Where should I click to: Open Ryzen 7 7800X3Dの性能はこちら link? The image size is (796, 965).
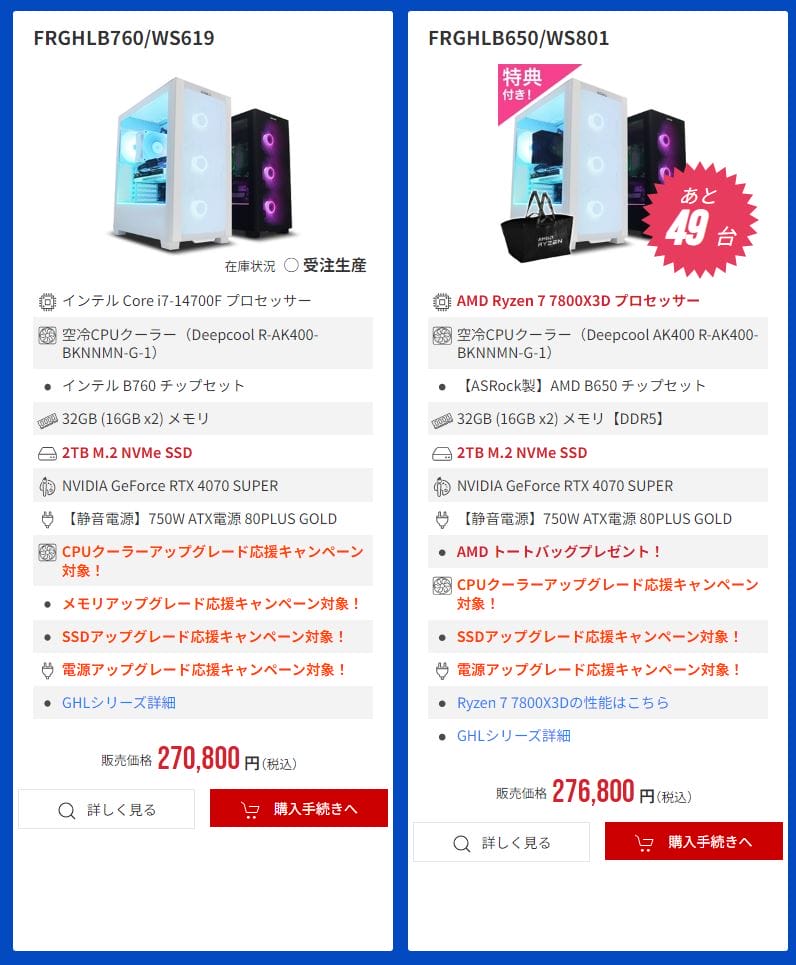563,702
